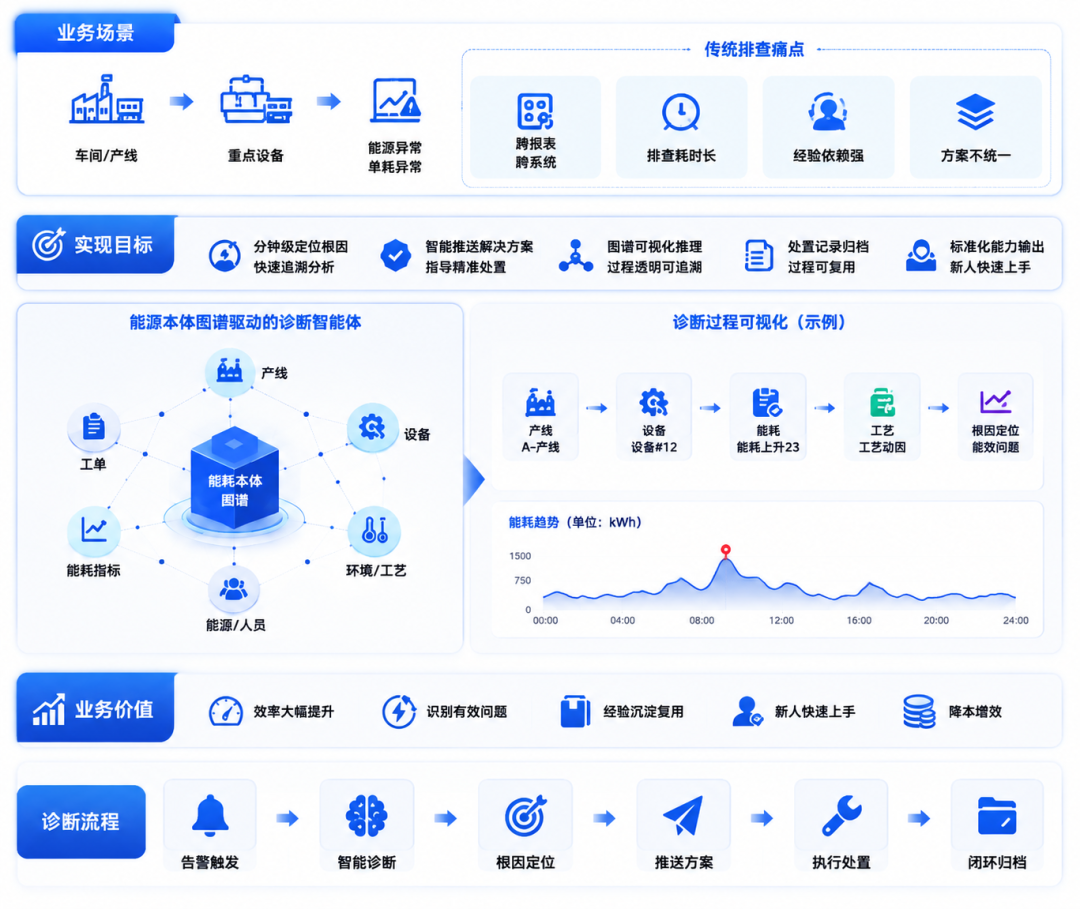Select the 重点设备 equipment icon
The image size is (1080, 909).
click(x=256, y=100)
